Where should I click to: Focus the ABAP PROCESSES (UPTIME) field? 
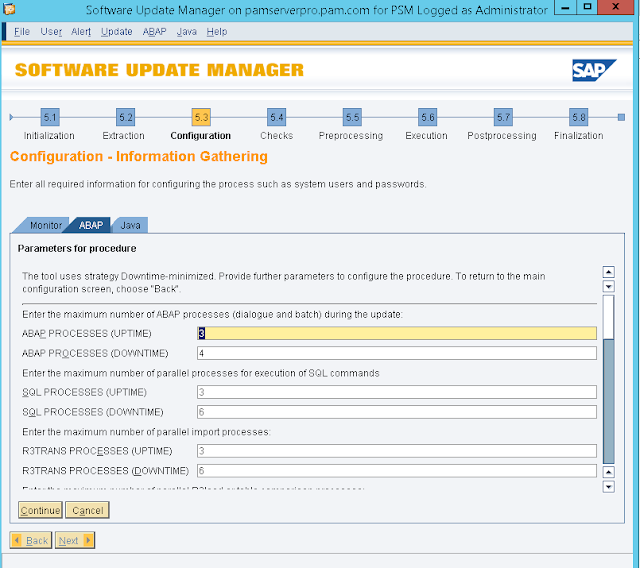click(397, 333)
